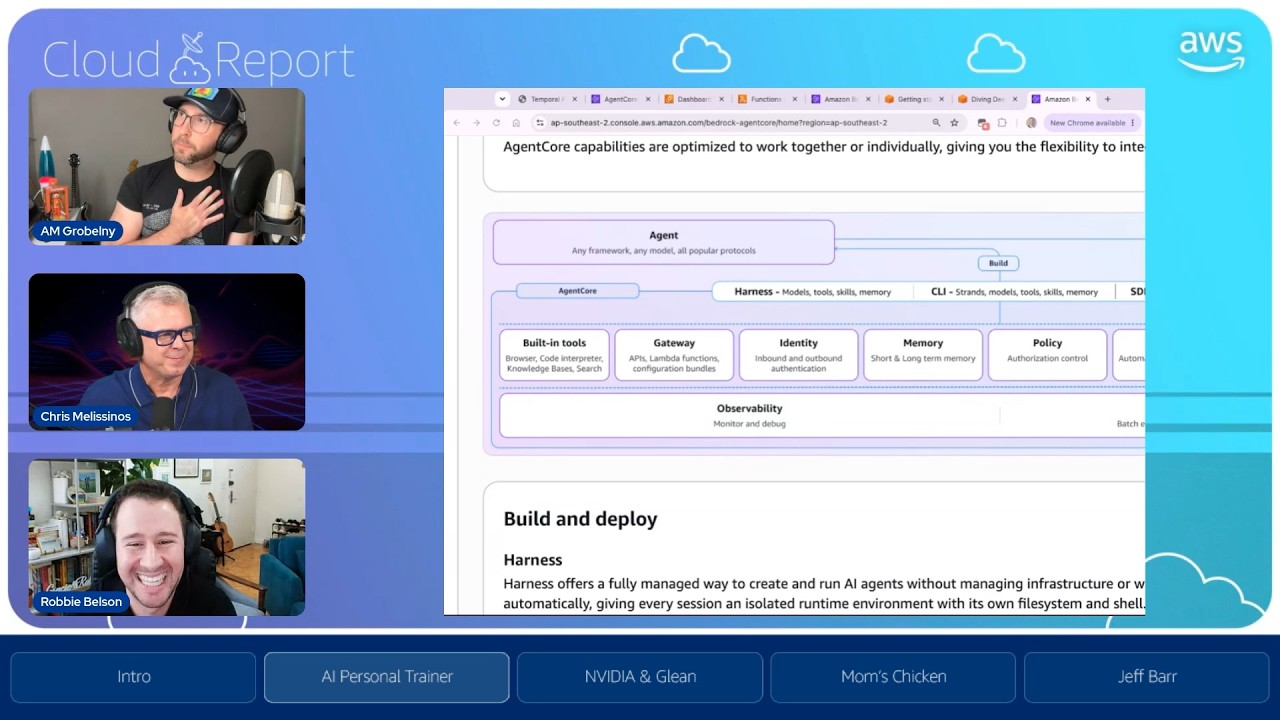
Task: Bookmark this page with the star icon
Action: coord(954,123)
